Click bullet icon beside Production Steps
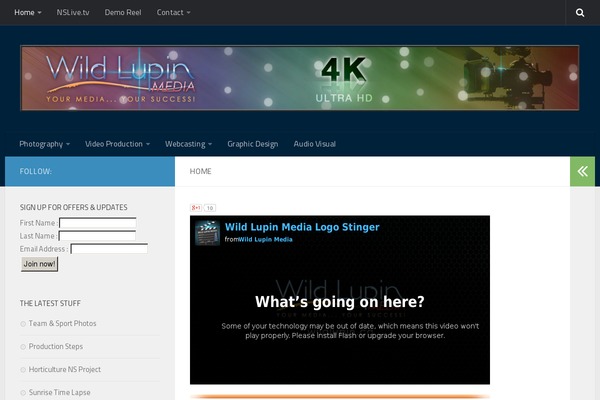Image resolution: width=600 pixels, height=400 pixels. pyautogui.click(x=23, y=347)
